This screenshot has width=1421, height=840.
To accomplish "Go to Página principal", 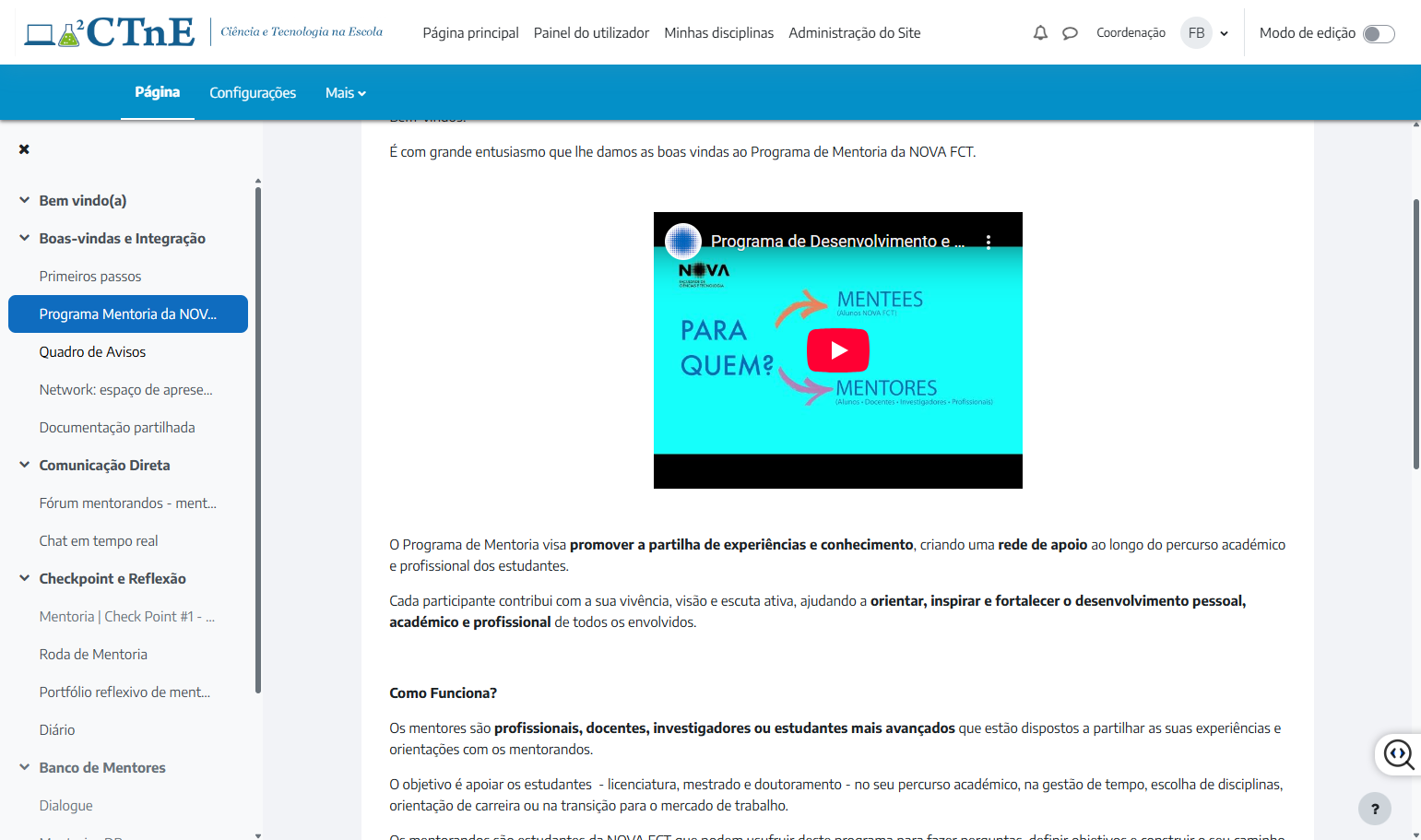I will (x=470, y=33).
